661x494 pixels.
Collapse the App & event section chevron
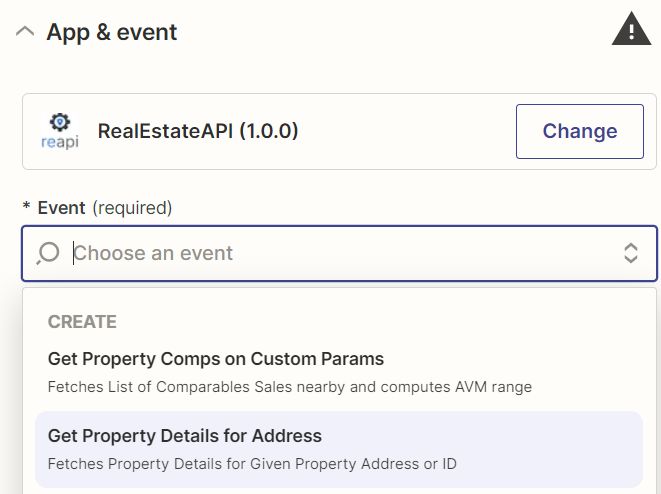coord(25,32)
